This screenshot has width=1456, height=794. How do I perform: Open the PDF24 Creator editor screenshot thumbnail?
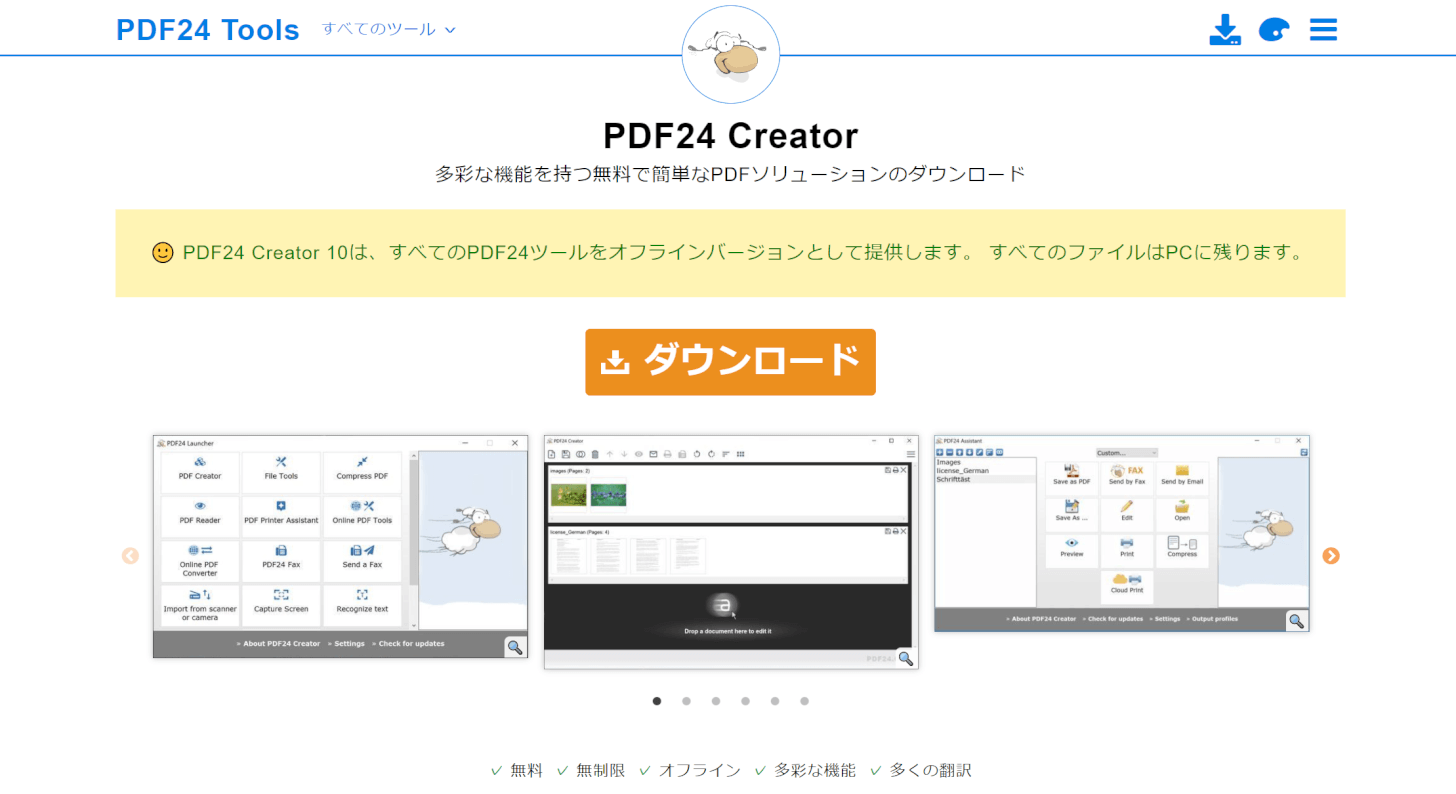[731, 552]
